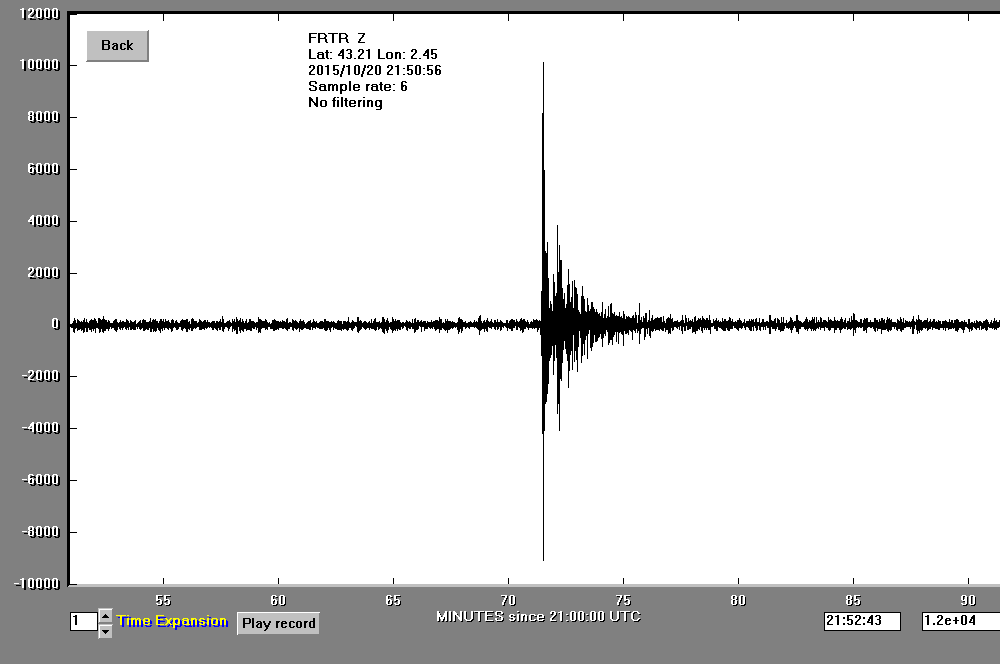Select the 'FRTR Z' station label
The width and height of the screenshot is (1000, 664).
pos(337,38)
